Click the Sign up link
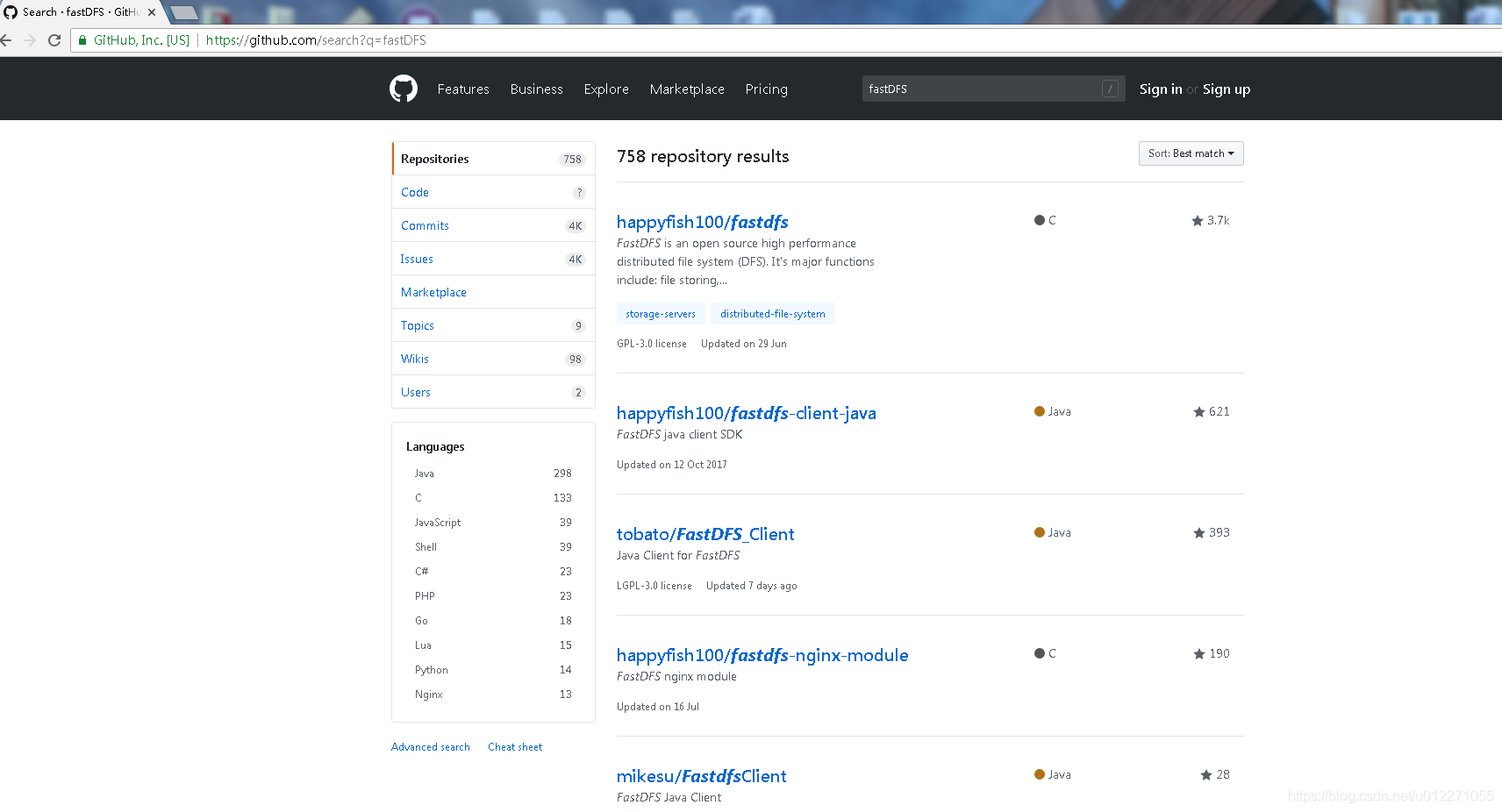This screenshot has width=1502, height=812. point(1227,89)
